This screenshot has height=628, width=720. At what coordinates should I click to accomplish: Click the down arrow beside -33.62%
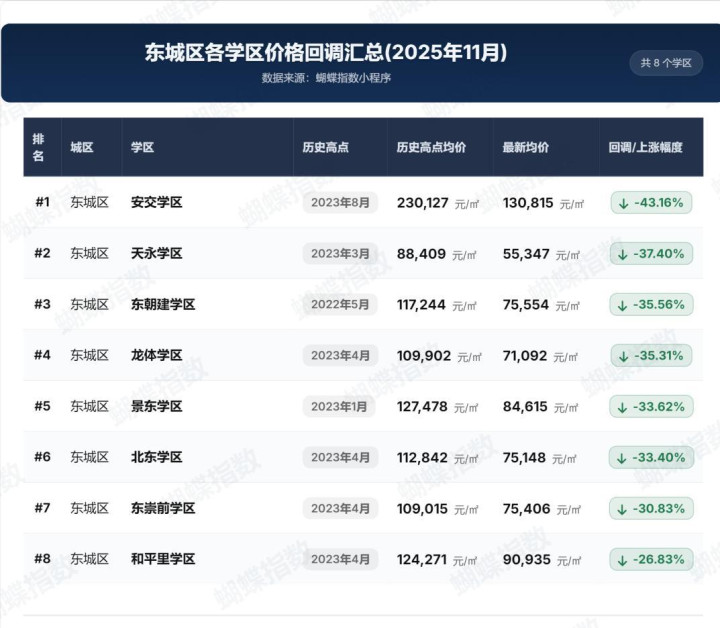pos(623,407)
